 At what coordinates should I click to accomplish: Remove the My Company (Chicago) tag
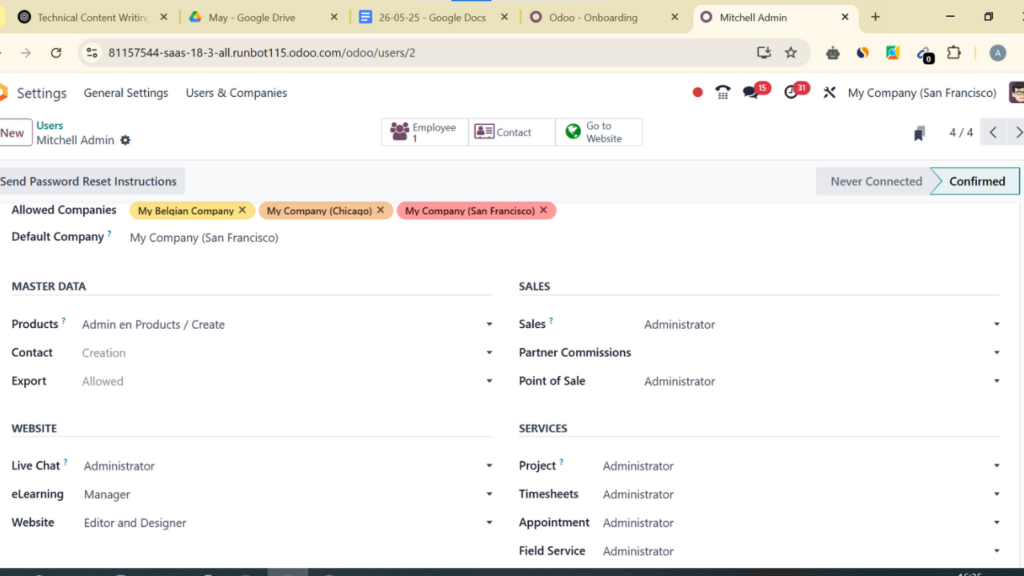(x=381, y=210)
